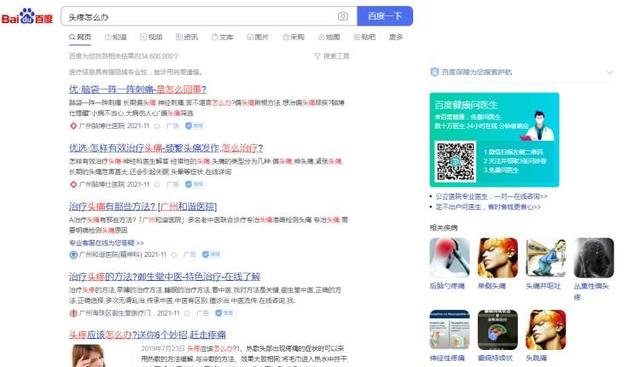Click 广州和谐医院 source icon

click(73, 255)
